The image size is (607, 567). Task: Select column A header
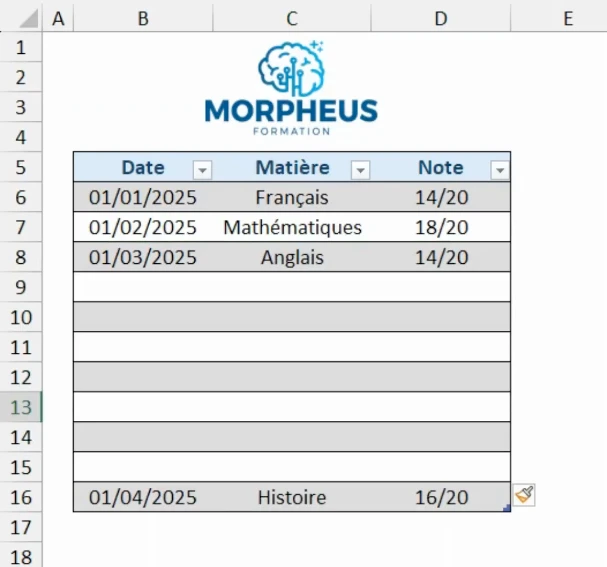click(x=58, y=18)
